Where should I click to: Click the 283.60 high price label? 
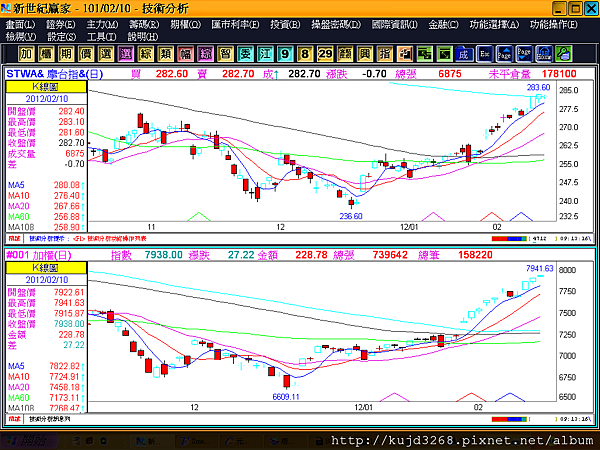[x=538, y=87]
